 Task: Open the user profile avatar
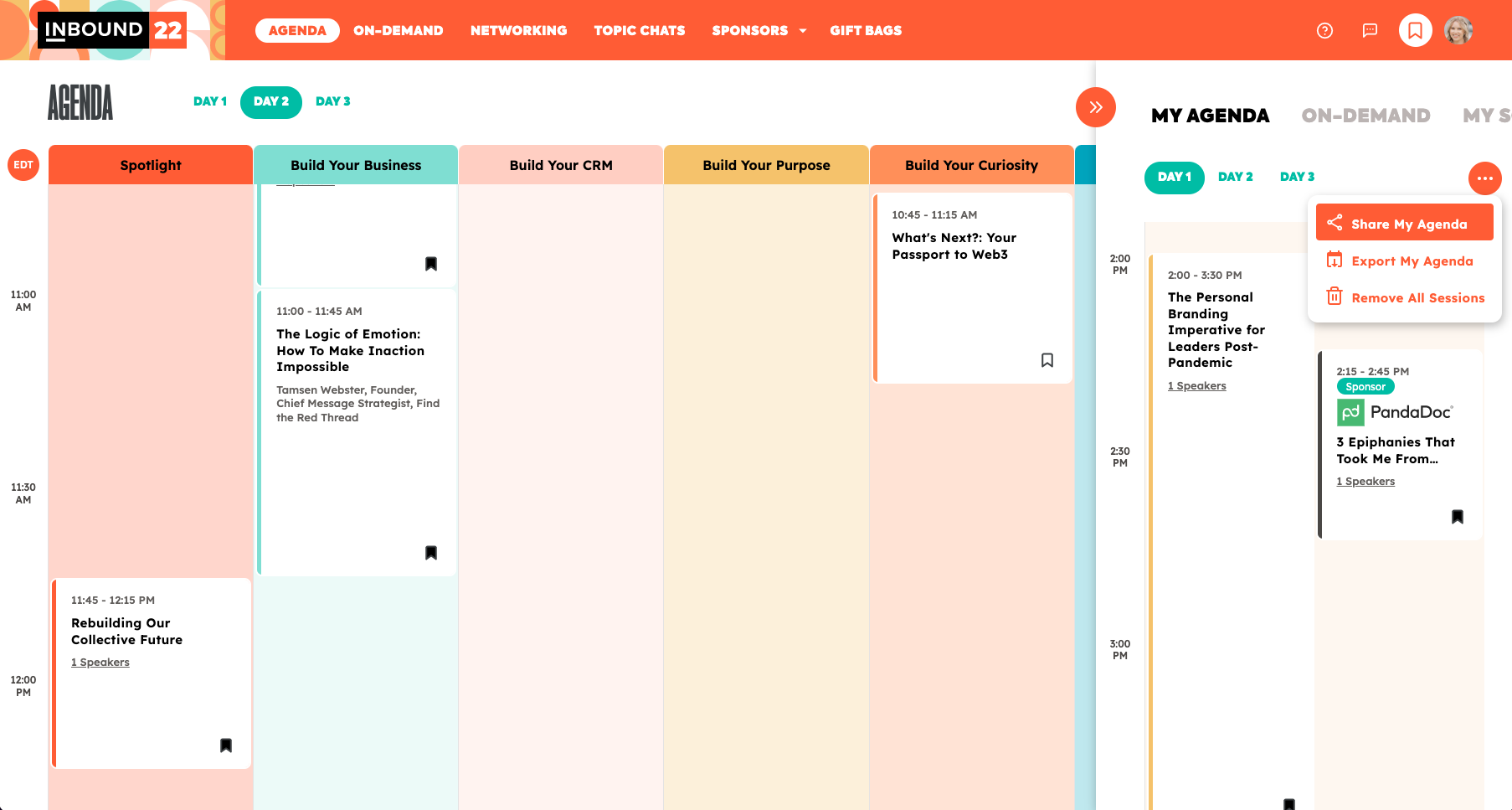point(1458,31)
